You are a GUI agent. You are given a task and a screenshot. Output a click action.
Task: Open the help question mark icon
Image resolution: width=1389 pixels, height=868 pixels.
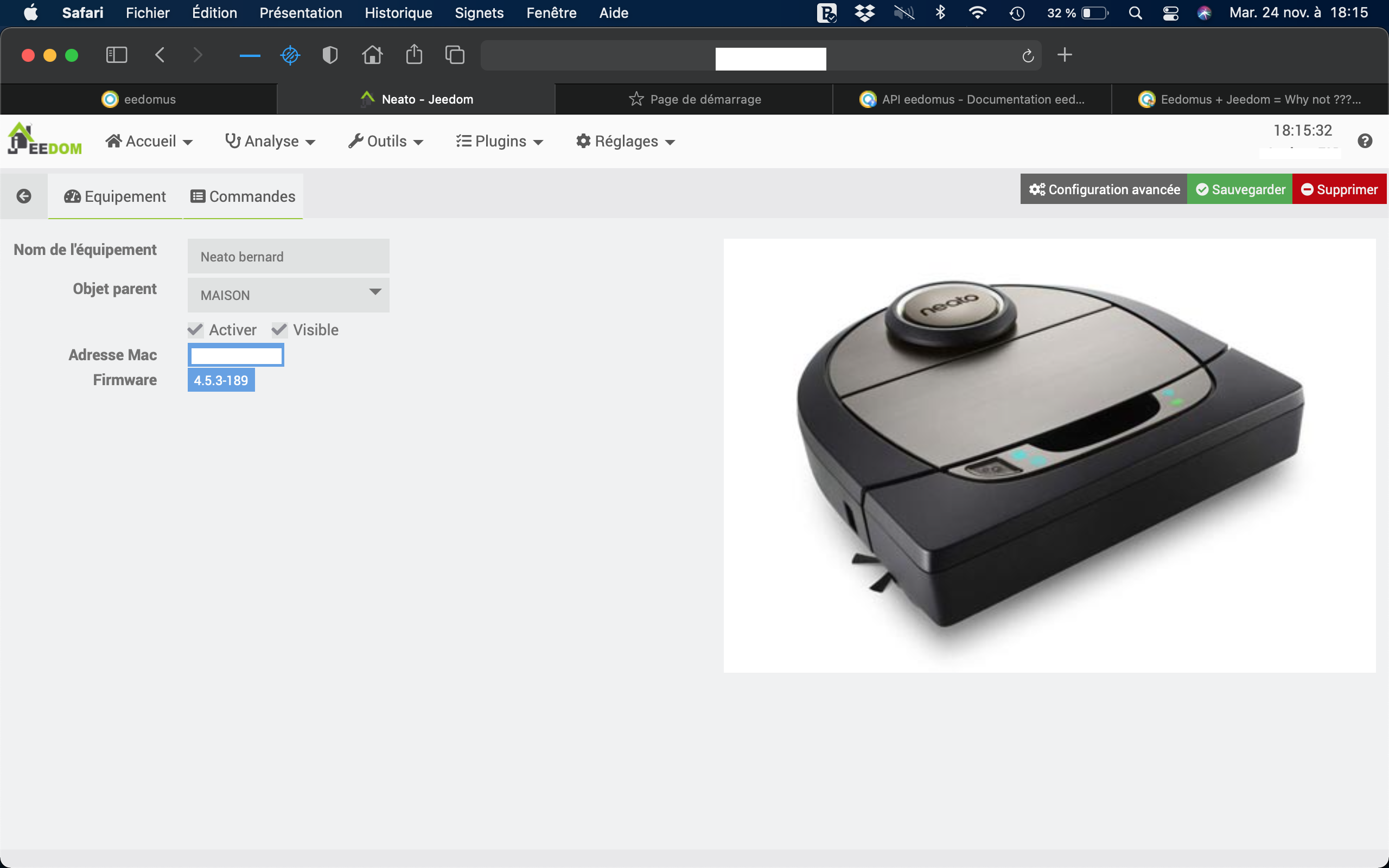[1365, 141]
